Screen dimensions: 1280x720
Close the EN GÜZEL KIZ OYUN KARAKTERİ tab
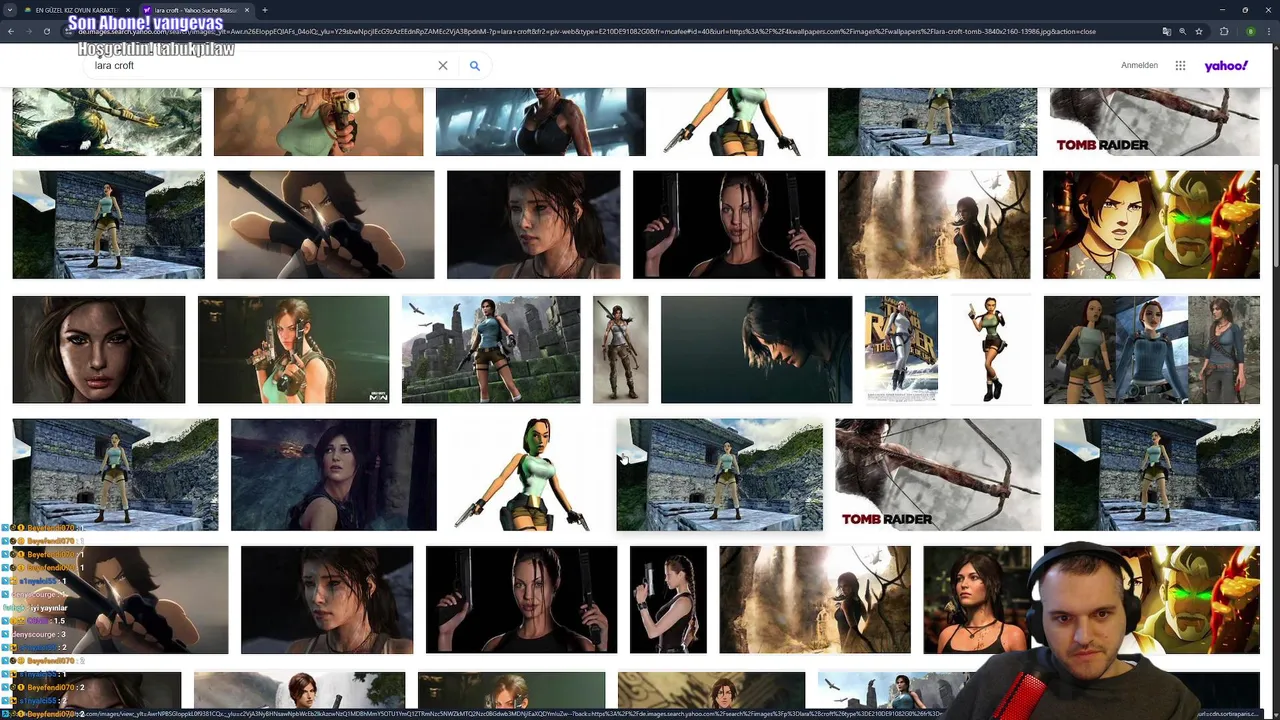coord(126,10)
